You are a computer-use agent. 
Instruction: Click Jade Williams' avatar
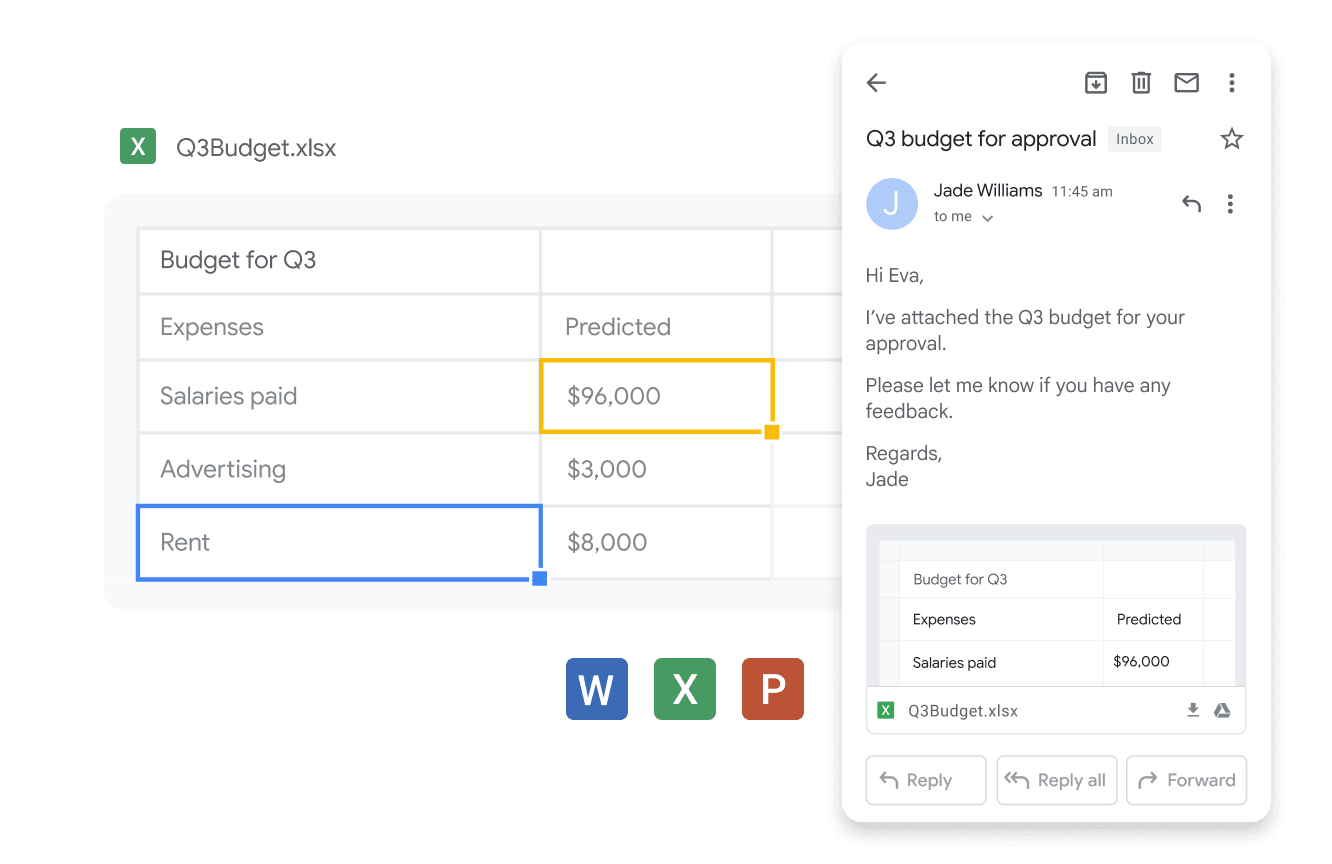coord(892,204)
